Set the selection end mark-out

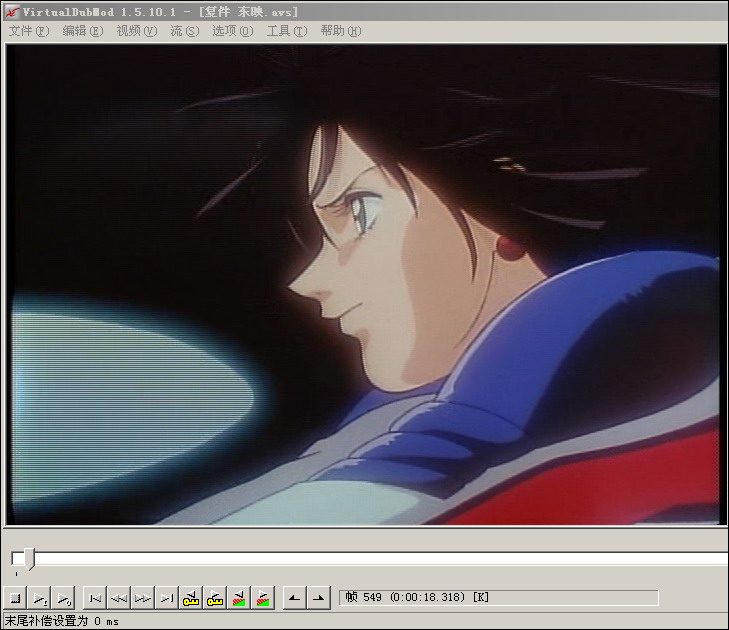[x=318, y=598]
